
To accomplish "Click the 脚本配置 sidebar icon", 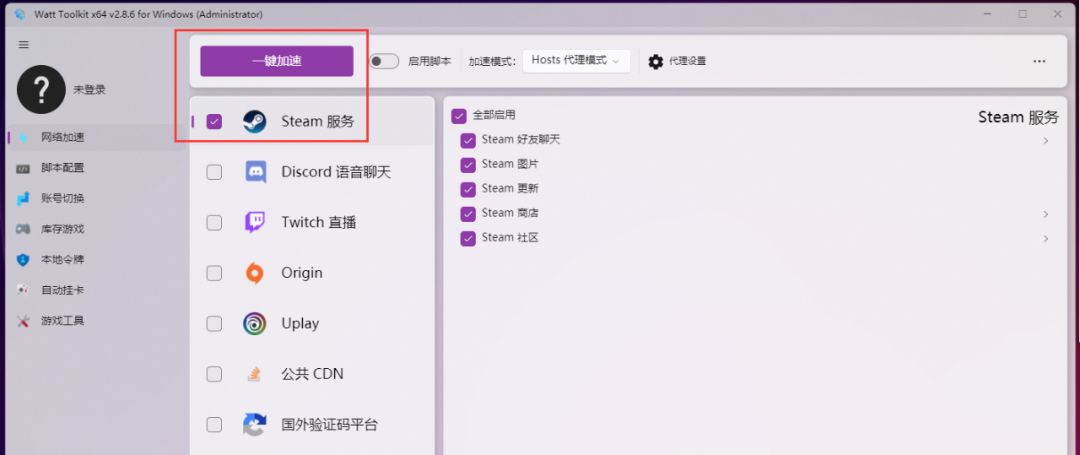I will (23, 168).
